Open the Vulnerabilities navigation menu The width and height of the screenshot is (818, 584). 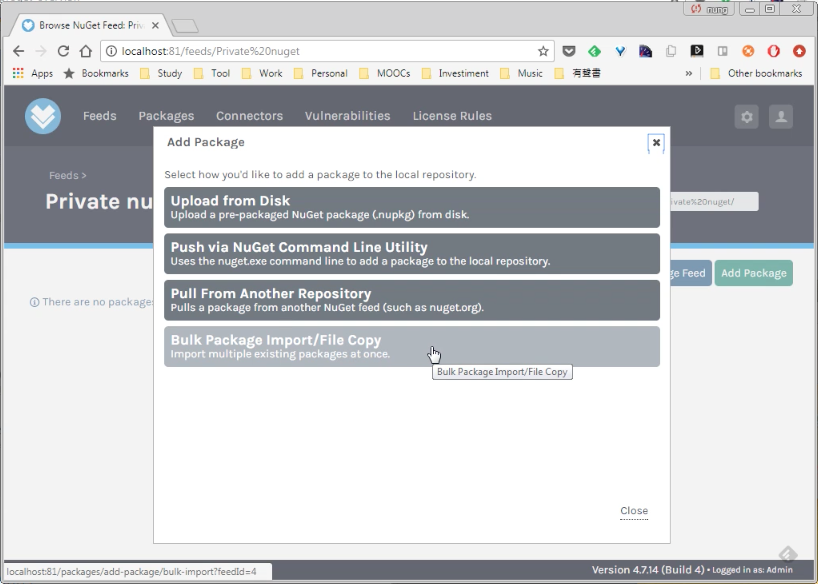tap(347, 116)
